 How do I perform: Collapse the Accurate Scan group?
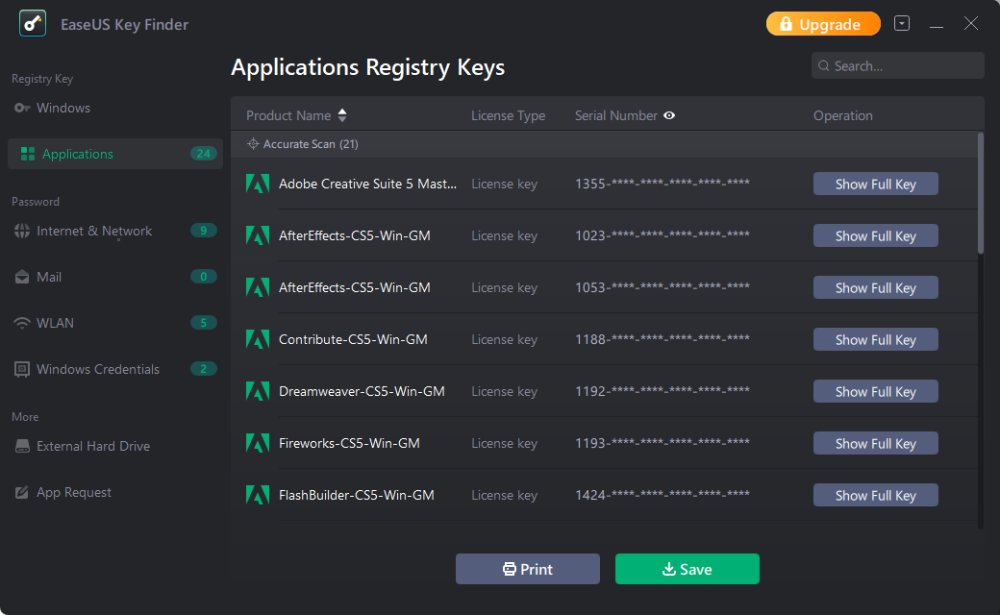[x=254, y=144]
